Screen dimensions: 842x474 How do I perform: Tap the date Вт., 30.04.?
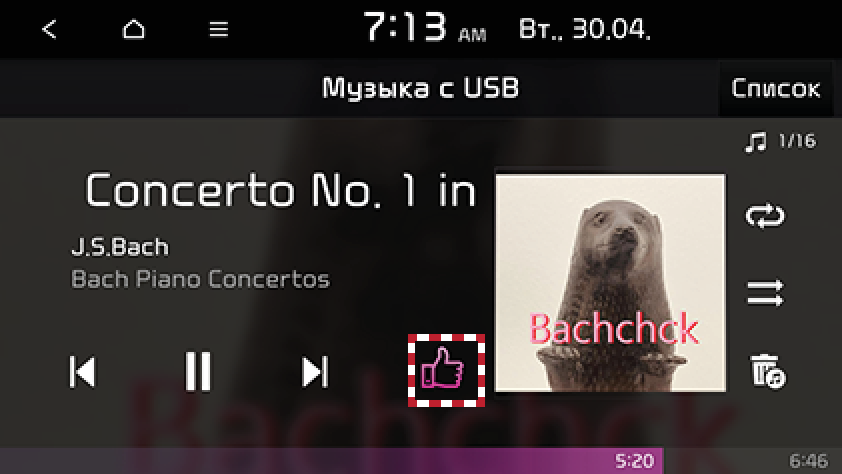click(584, 29)
